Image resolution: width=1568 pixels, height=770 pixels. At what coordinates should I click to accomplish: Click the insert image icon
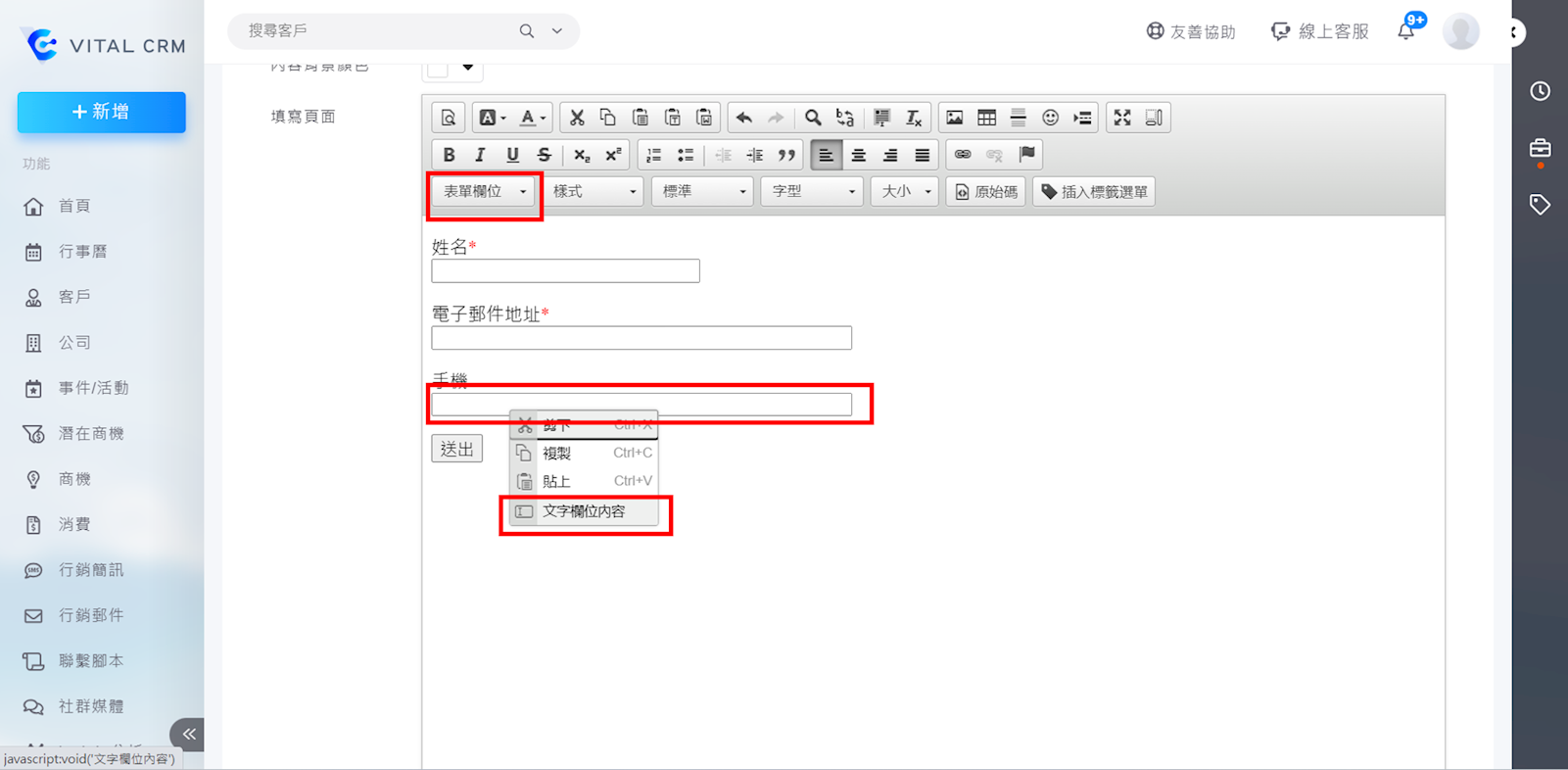click(x=954, y=118)
